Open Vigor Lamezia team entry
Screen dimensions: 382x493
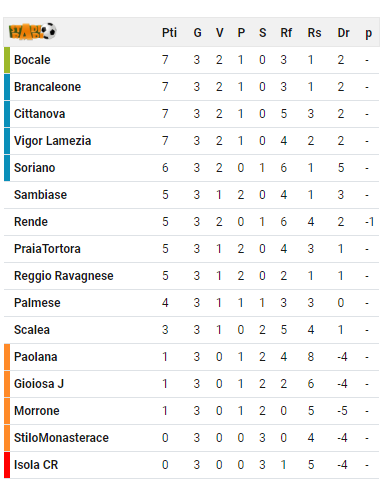tap(52, 141)
